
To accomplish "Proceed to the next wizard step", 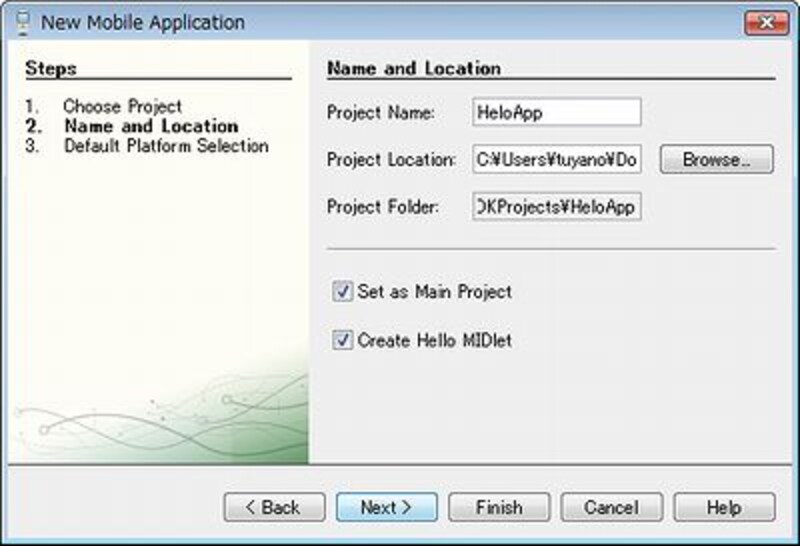I will coord(386,507).
